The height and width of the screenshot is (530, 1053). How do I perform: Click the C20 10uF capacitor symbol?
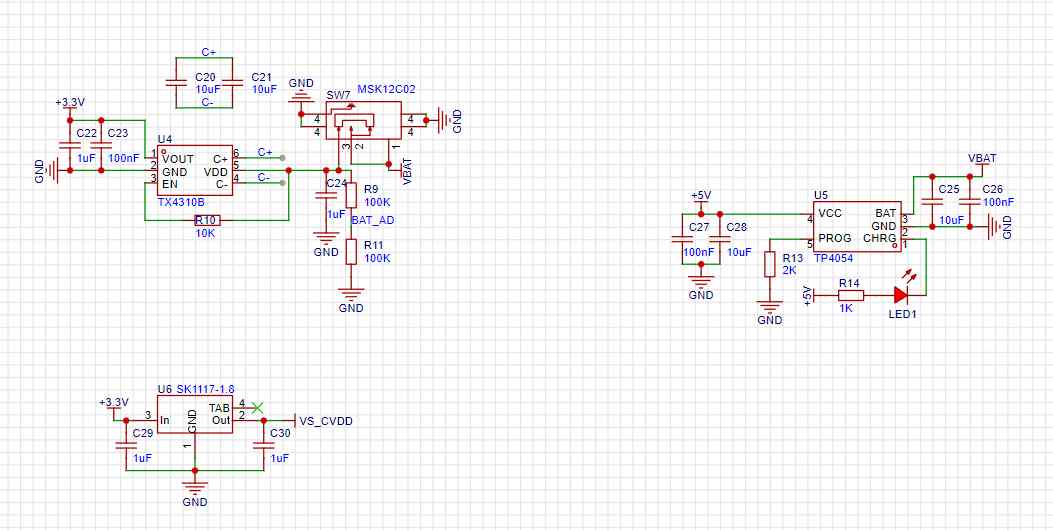click(177, 83)
